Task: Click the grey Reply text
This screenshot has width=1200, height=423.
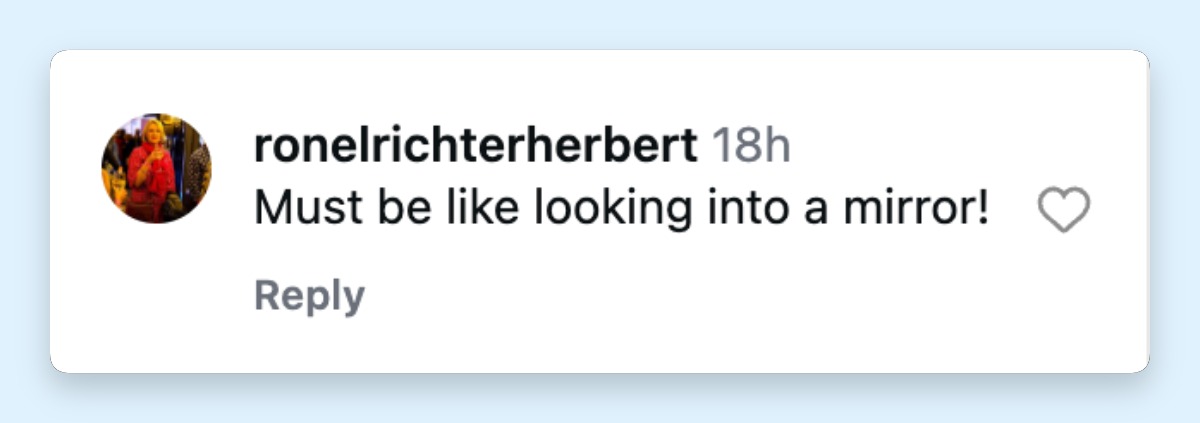Action: [x=309, y=296]
